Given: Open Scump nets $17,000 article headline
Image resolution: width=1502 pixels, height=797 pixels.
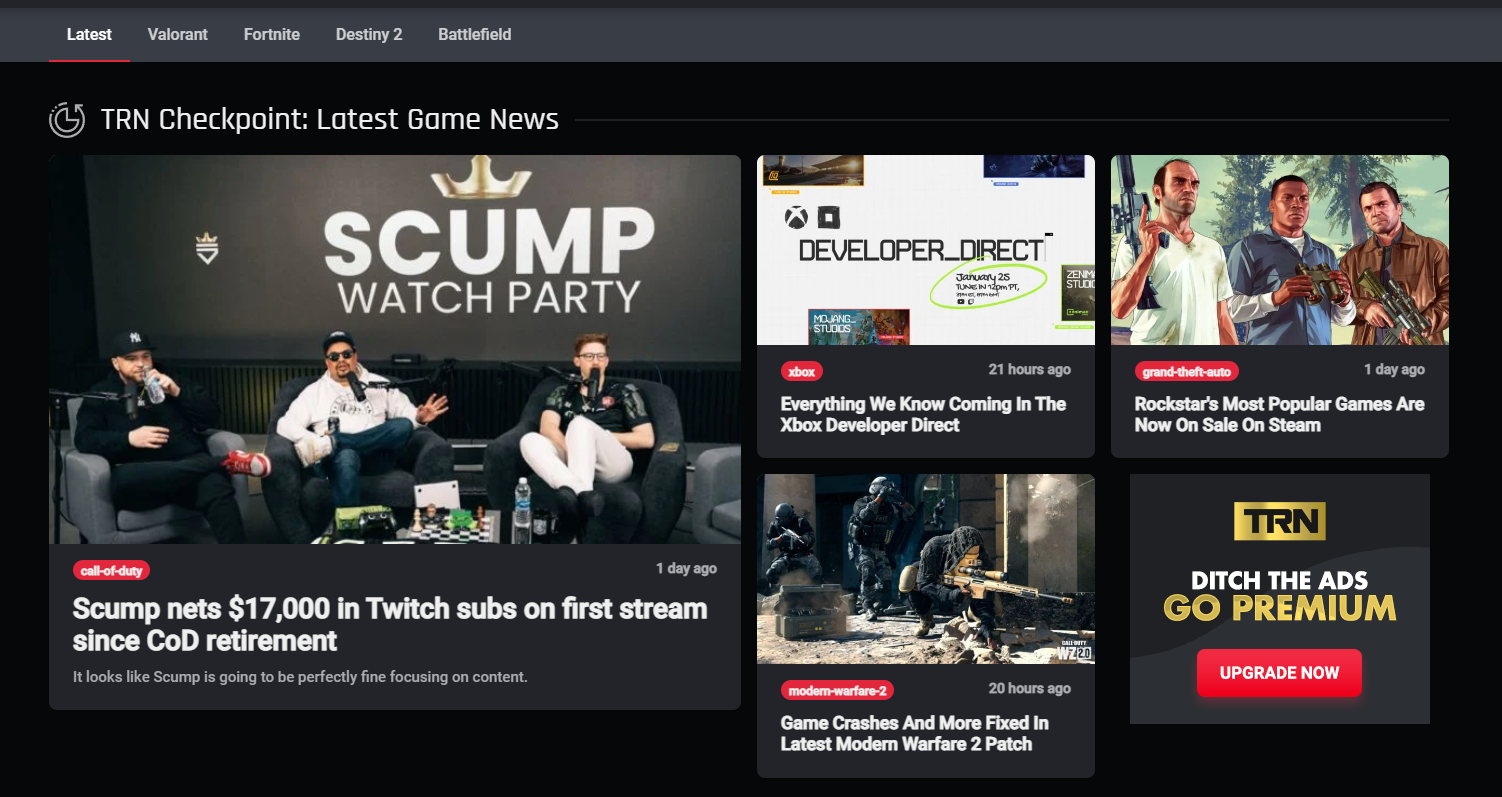Looking at the screenshot, I should [x=390, y=624].
